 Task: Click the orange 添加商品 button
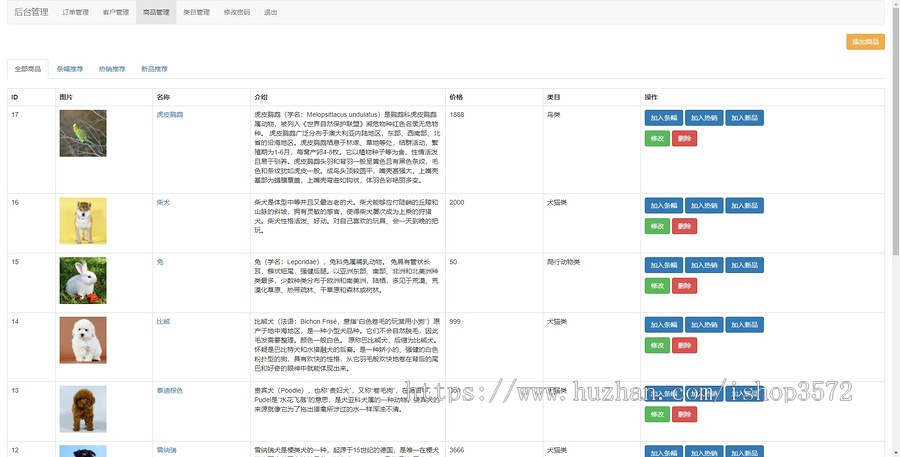[x=865, y=42]
